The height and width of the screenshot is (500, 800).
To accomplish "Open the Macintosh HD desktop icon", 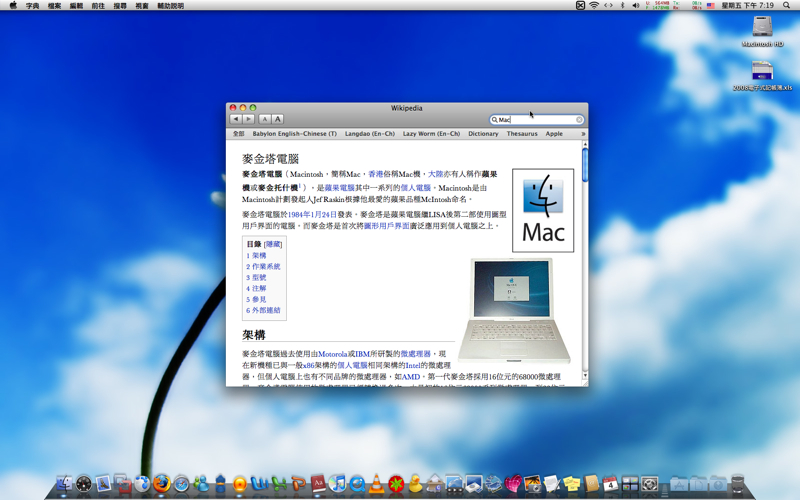I will (x=762, y=27).
